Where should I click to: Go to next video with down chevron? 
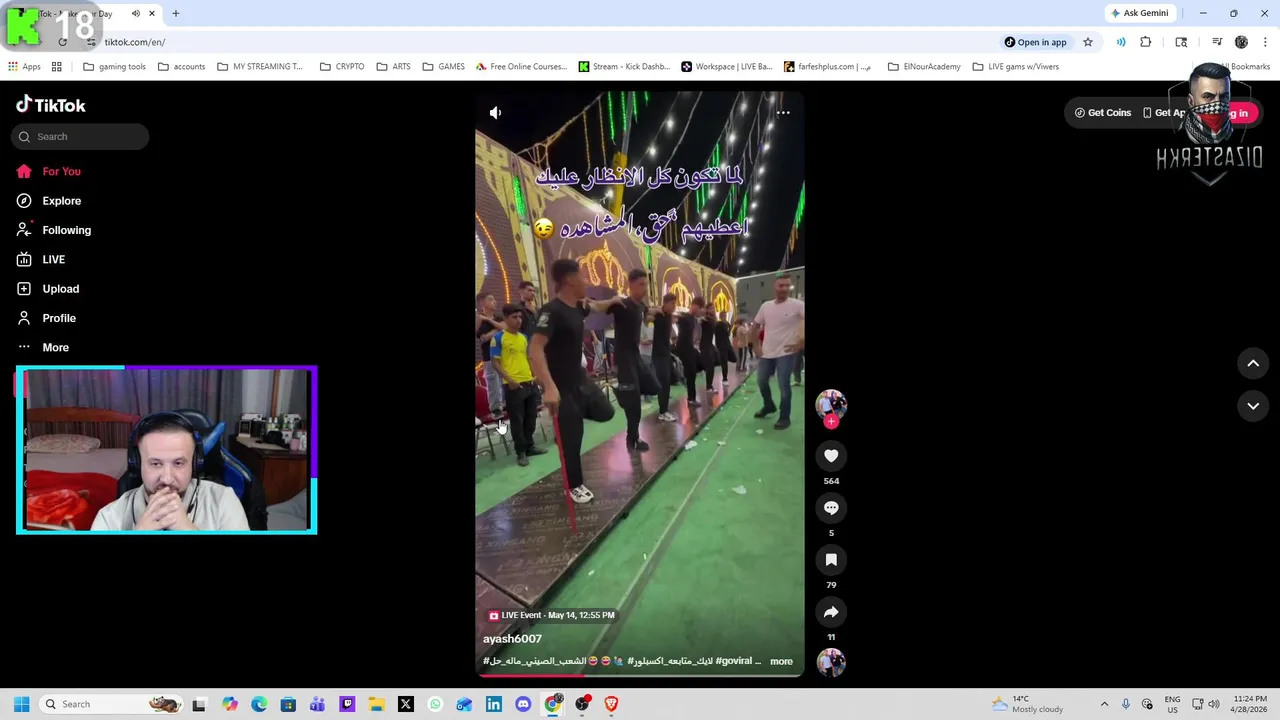click(x=1253, y=406)
